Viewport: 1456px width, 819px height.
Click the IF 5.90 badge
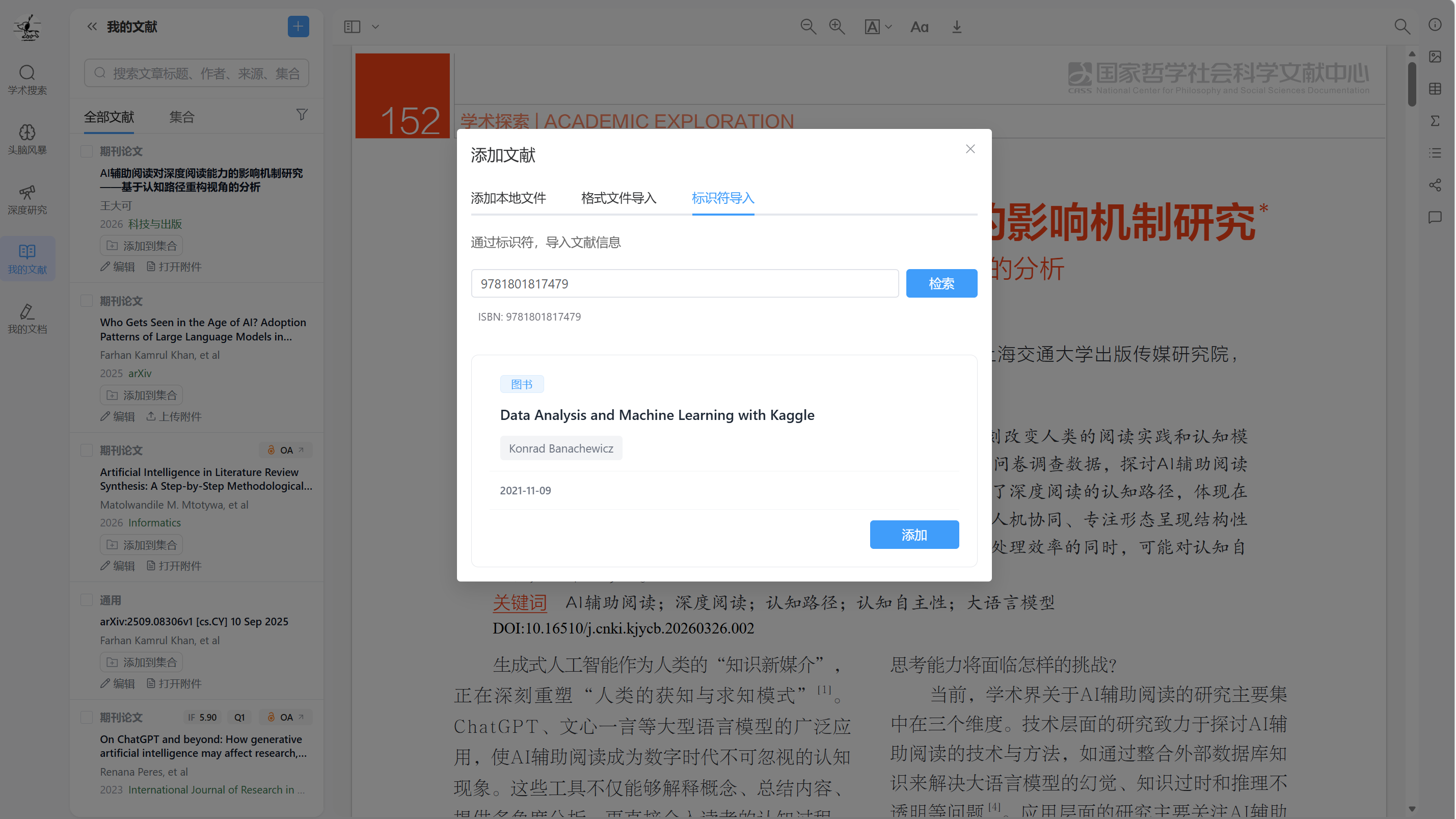pos(202,717)
